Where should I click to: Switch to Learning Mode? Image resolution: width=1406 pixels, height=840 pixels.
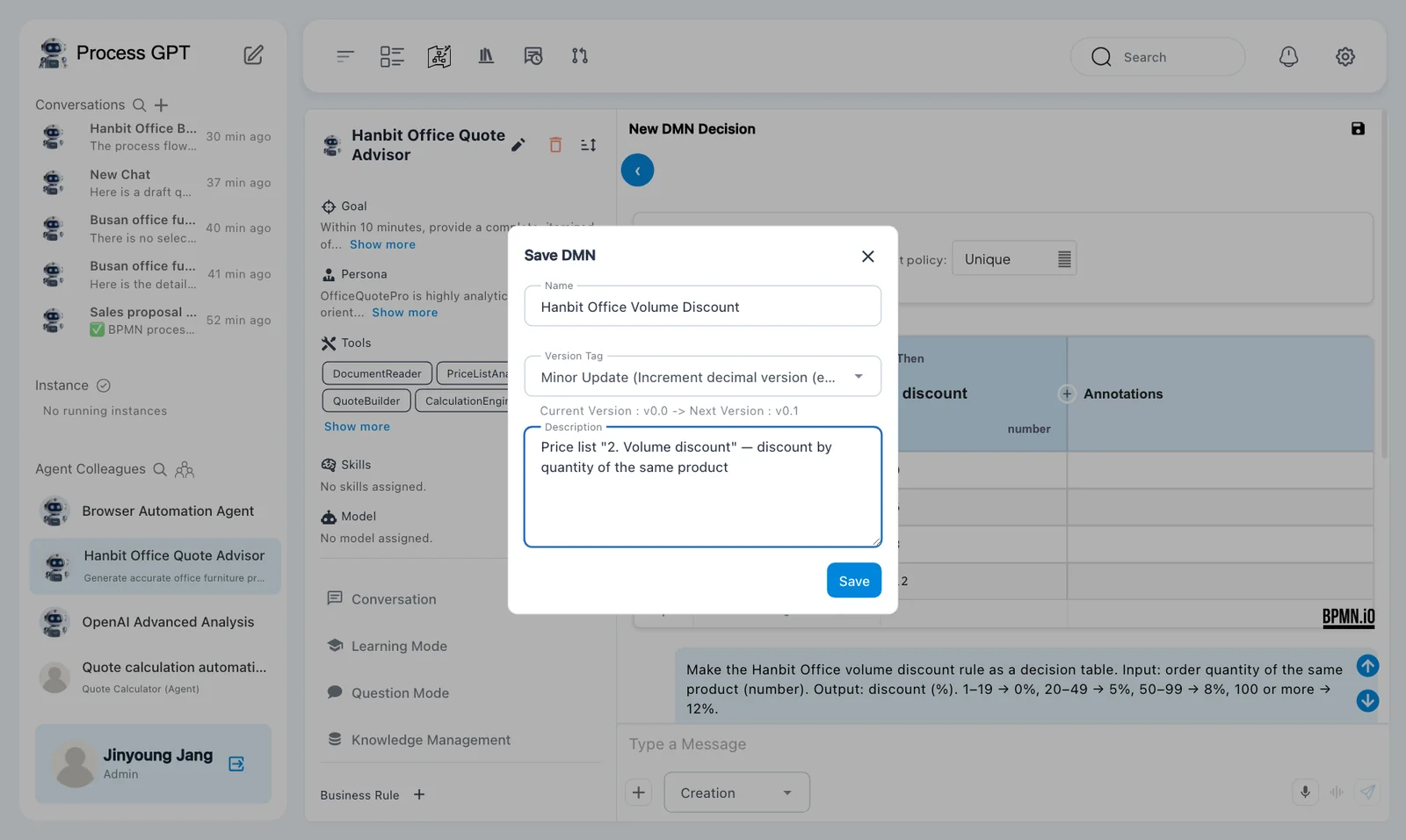(x=399, y=646)
